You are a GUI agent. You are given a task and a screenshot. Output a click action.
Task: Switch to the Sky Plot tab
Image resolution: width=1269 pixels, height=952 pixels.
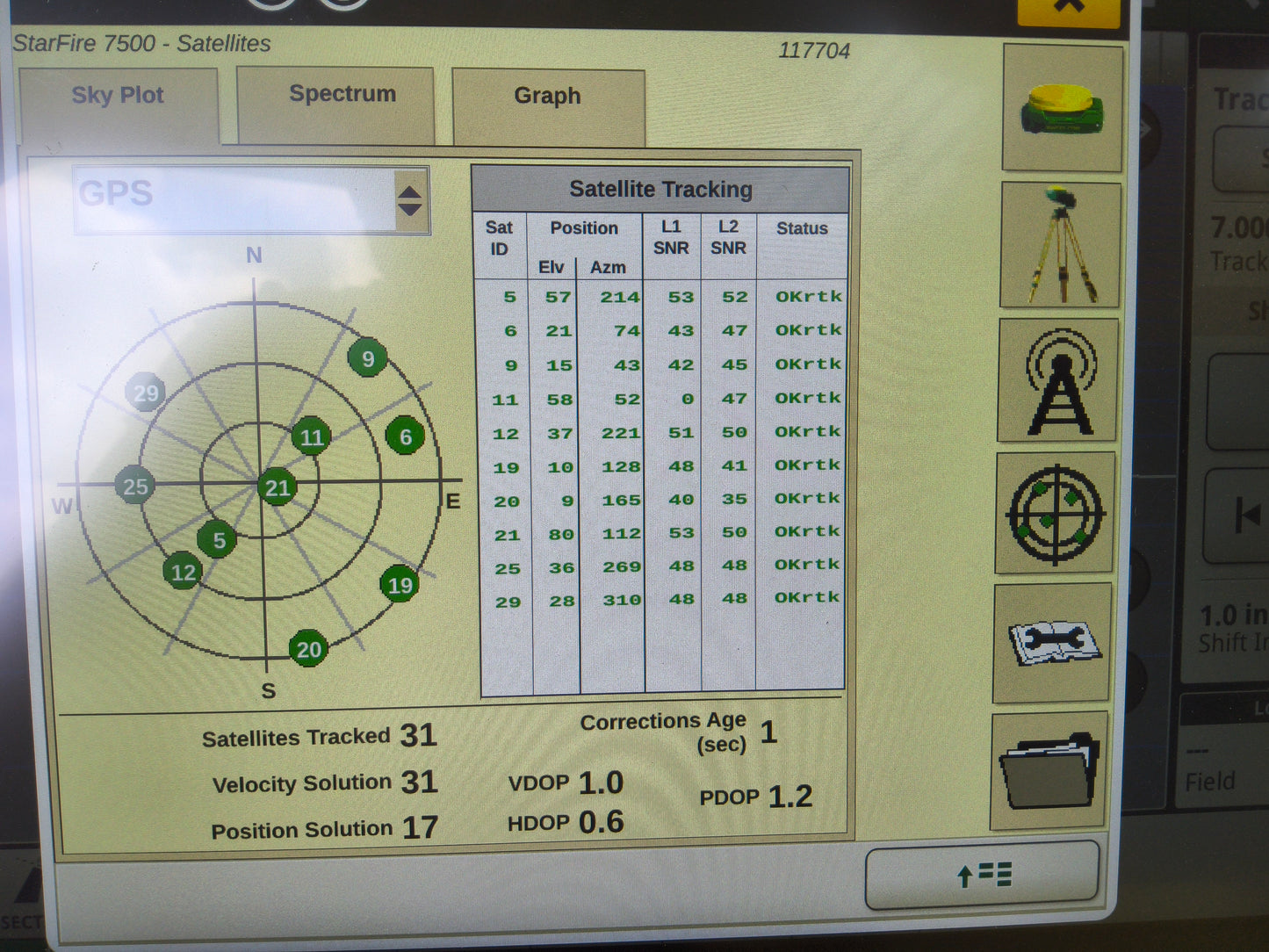[x=118, y=107]
